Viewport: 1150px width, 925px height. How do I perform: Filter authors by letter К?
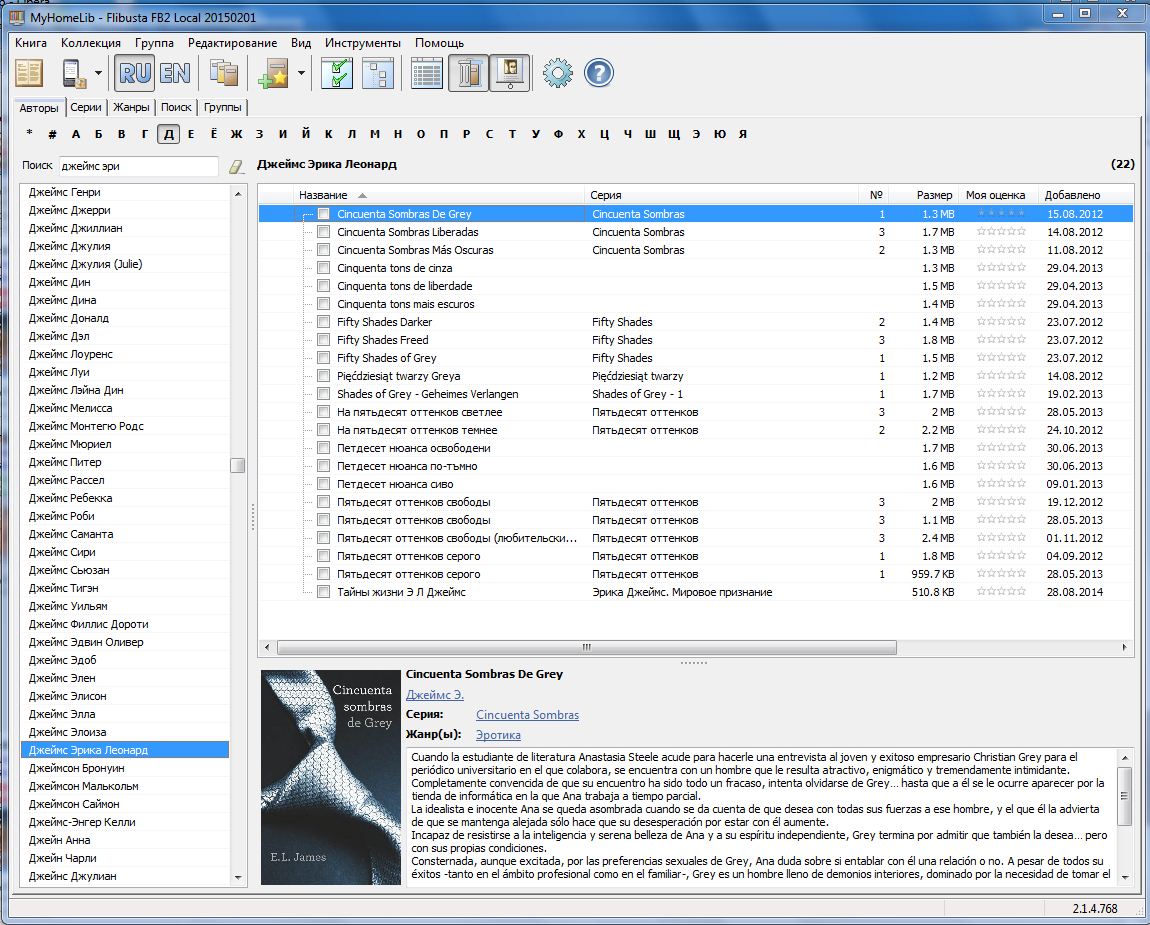[327, 134]
